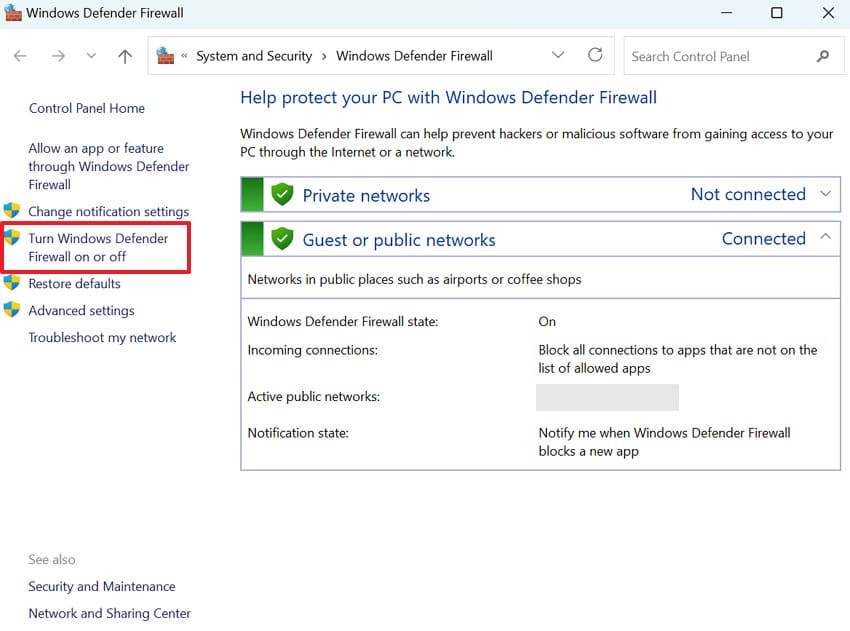The height and width of the screenshot is (631, 850).
Task: Open the System and Security breadcrumb
Action: tap(254, 56)
